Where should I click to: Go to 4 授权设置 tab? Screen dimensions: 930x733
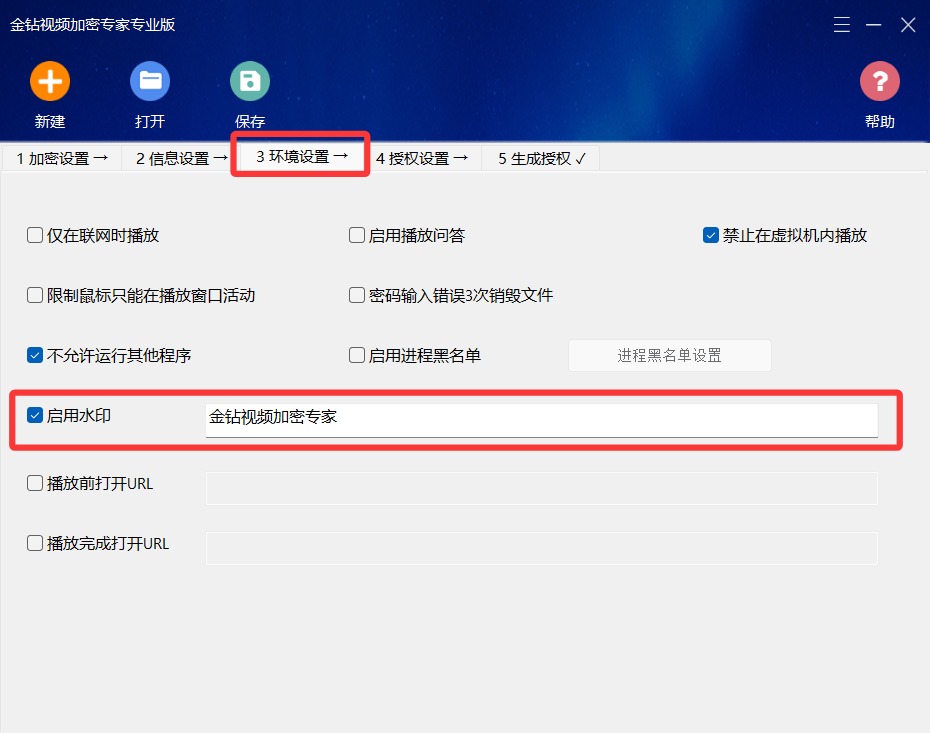[422, 158]
